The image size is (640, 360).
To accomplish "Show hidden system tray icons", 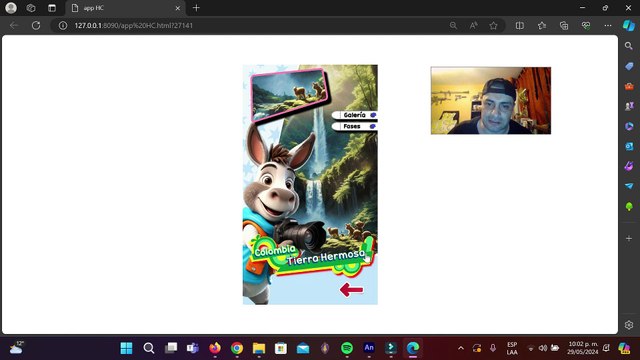I will click(461, 348).
